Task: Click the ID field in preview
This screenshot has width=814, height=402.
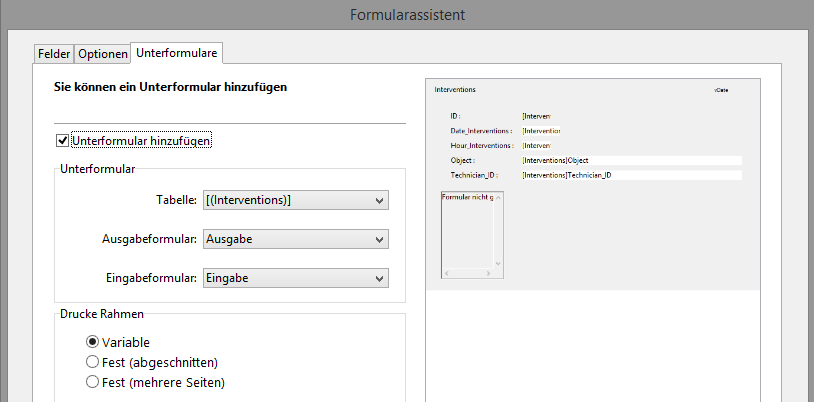Action: tap(536, 116)
